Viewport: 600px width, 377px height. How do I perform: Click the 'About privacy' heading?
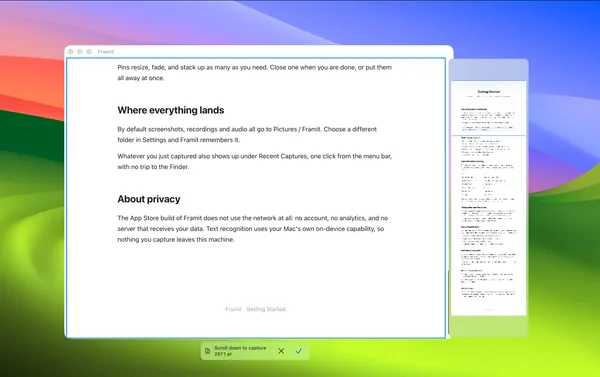click(x=149, y=199)
